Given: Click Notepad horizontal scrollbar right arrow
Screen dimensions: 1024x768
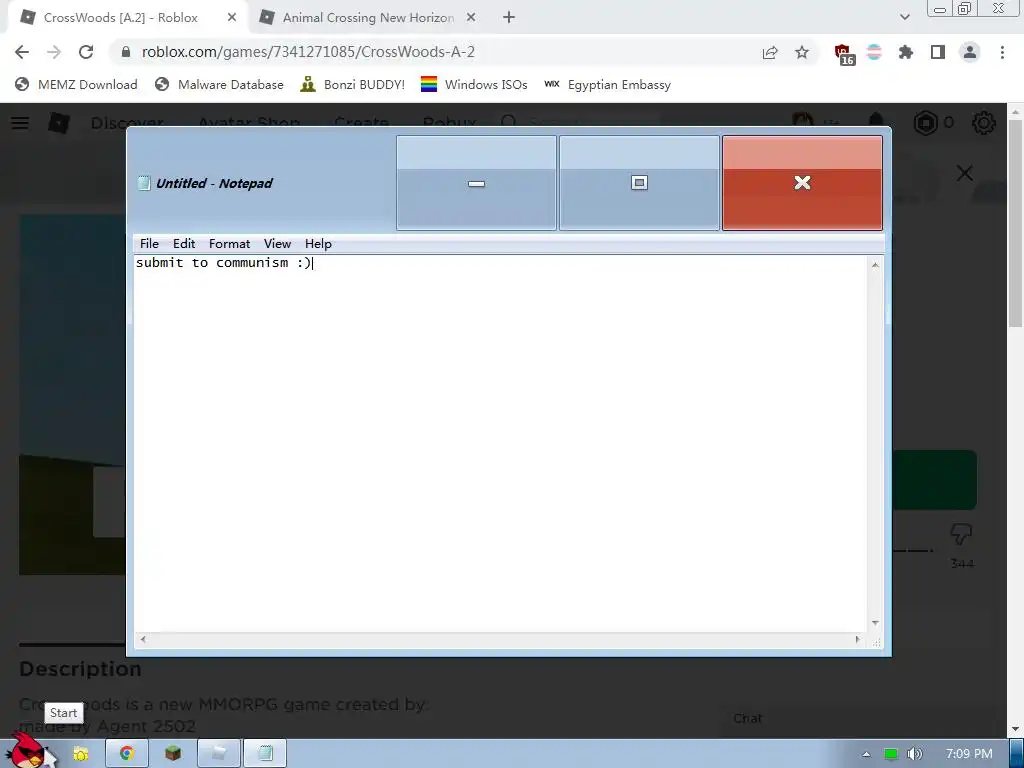Looking at the screenshot, I should click(x=857, y=640).
